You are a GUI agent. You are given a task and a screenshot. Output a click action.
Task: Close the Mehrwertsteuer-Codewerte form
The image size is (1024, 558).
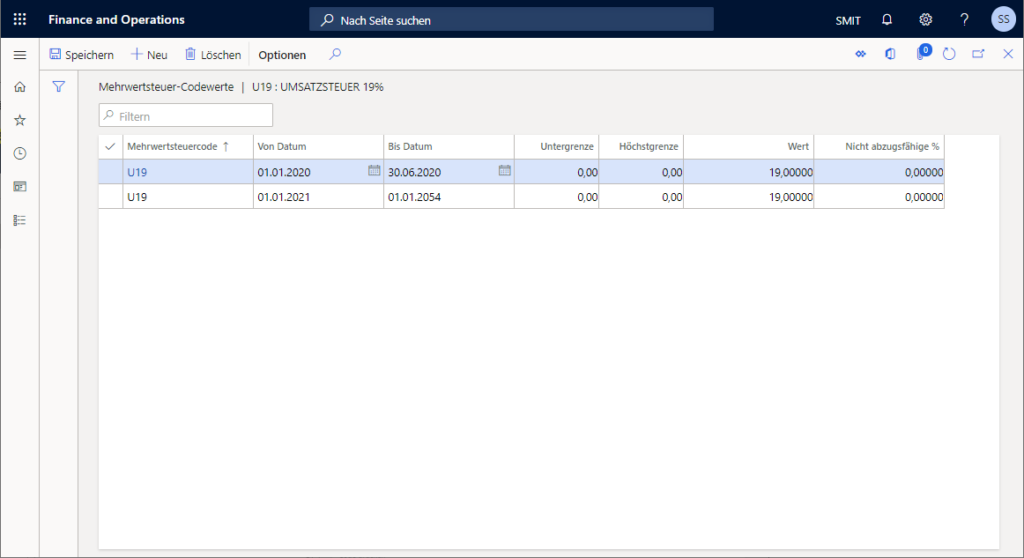(x=1008, y=54)
